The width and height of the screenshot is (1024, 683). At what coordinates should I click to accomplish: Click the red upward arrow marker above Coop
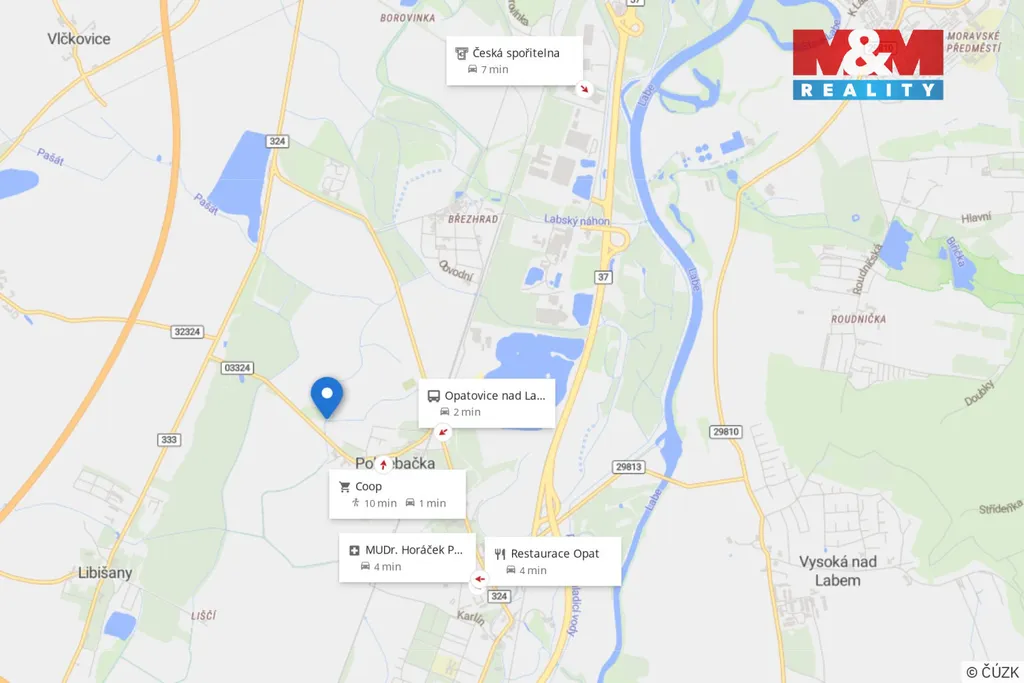coord(383,465)
